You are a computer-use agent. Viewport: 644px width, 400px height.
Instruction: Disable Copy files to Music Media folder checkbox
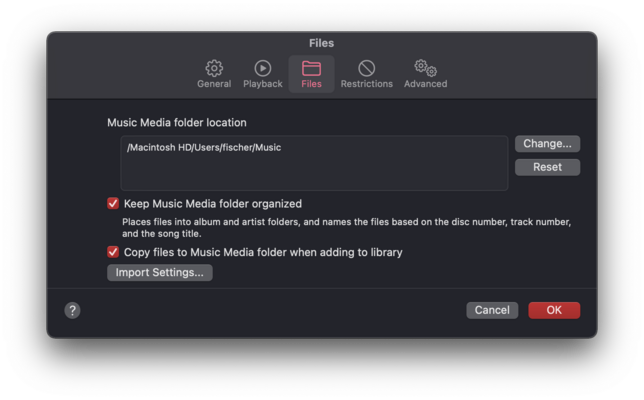[113, 252]
